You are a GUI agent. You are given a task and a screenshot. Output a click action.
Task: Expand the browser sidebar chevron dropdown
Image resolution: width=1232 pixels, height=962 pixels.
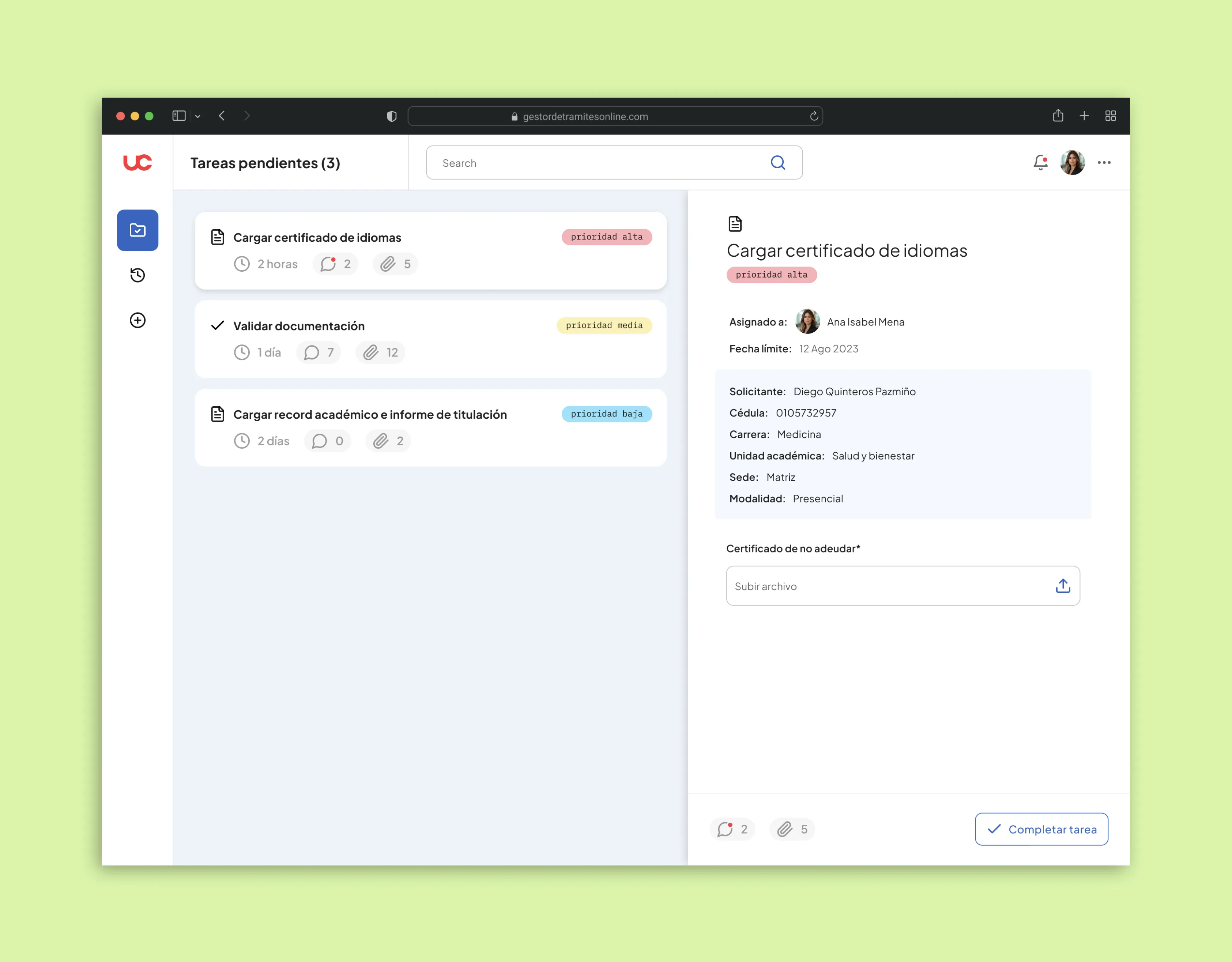(197, 116)
